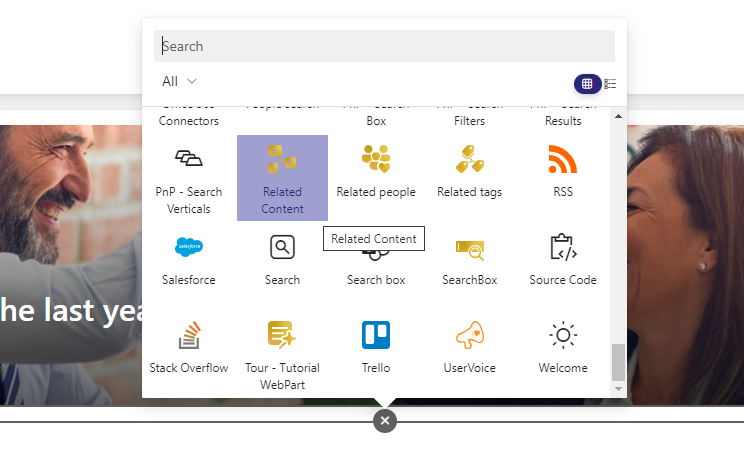
Task: Insert the RSS web part
Action: pos(563,178)
